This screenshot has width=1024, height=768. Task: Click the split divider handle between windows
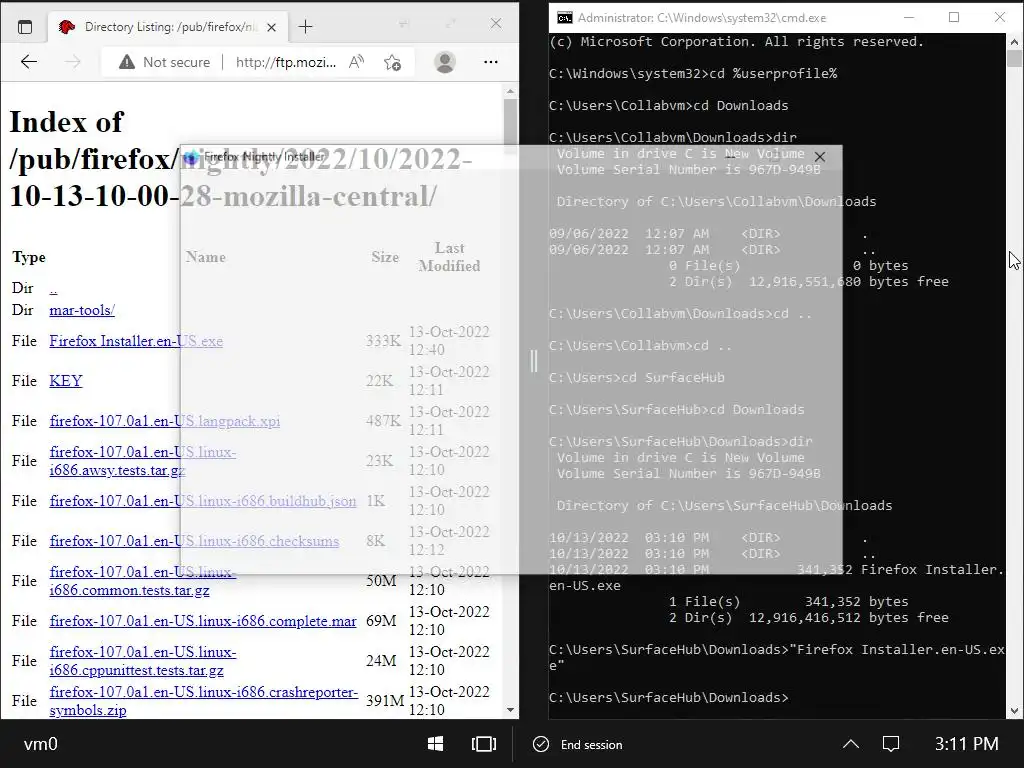click(534, 361)
